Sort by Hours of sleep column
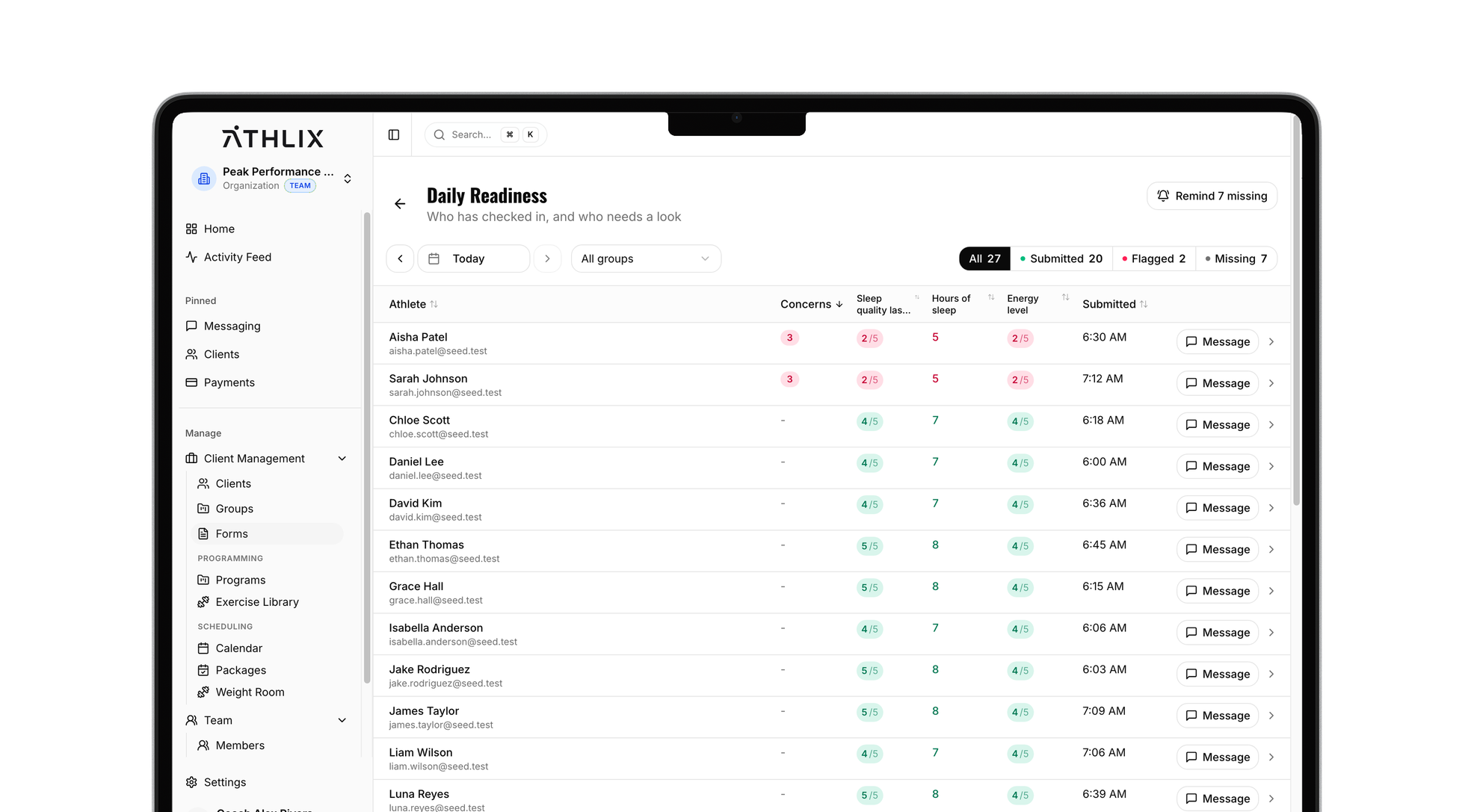Image resolution: width=1474 pixels, height=812 pixels. (x=963, y=304)
